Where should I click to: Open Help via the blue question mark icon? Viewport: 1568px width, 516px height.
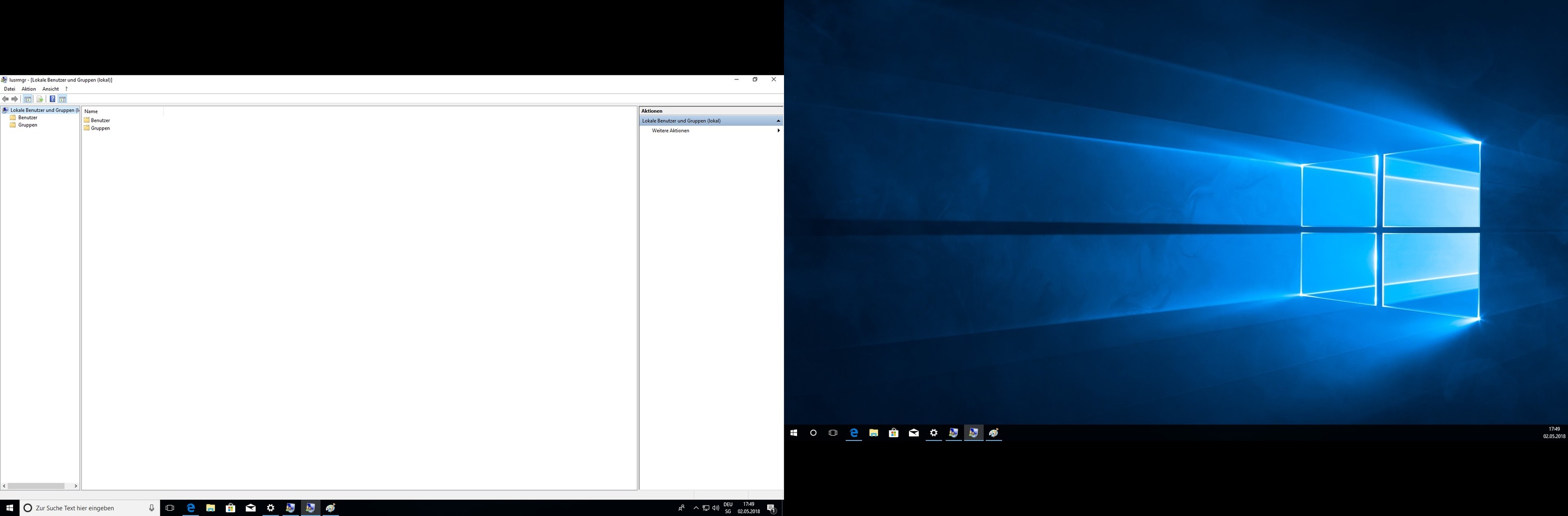52,99
